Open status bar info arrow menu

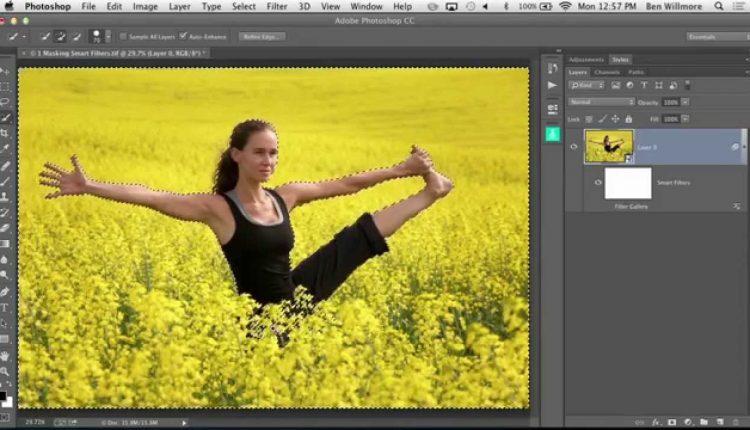click(184, 422)
